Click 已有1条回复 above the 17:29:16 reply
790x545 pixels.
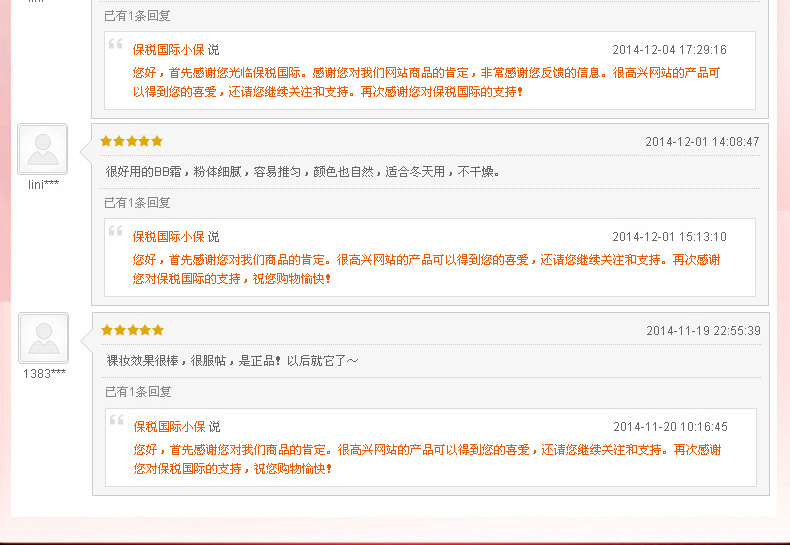click(137, 16)
